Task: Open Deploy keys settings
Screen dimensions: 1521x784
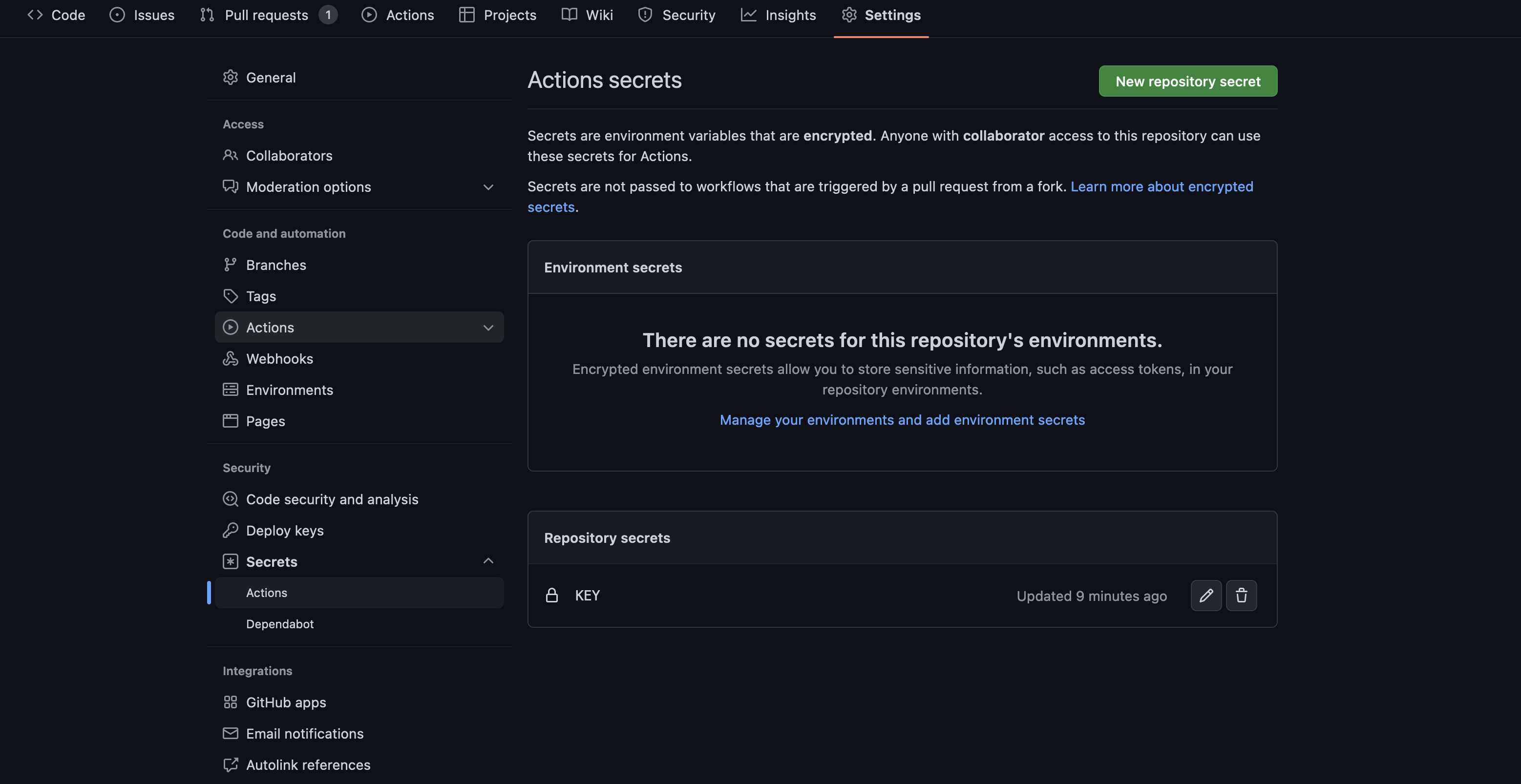Action: 359,530
